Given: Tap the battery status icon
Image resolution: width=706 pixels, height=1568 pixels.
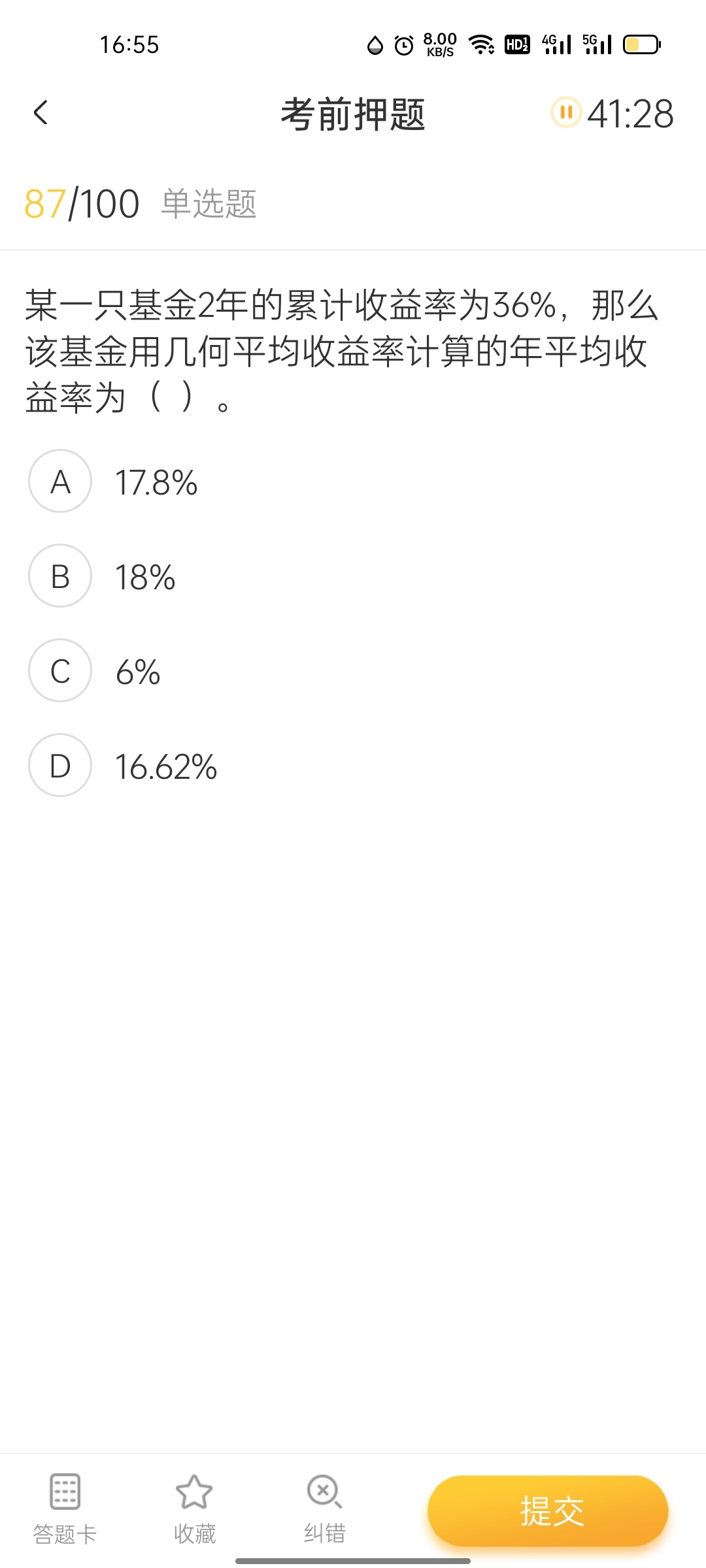Looking at the screenshot, I should 641,44.
